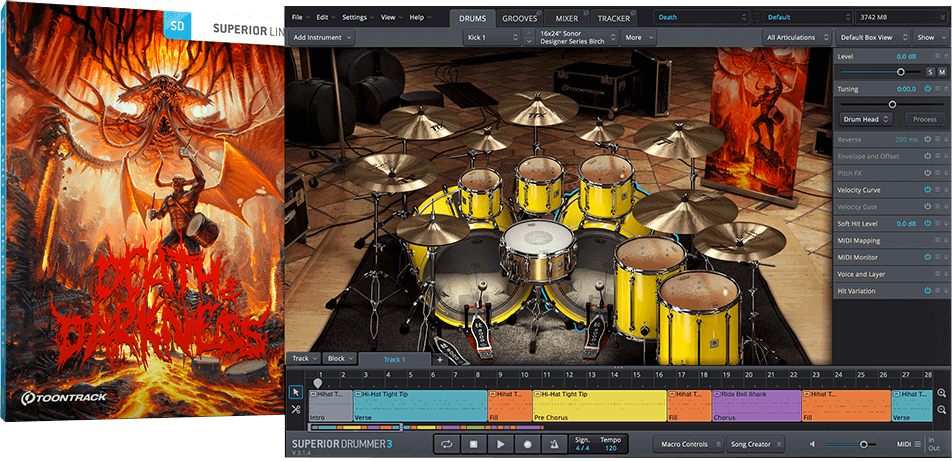This screenshot has width=952, height=461.
Task: Mute the instrument with M button
Action: tap(942, 72)
